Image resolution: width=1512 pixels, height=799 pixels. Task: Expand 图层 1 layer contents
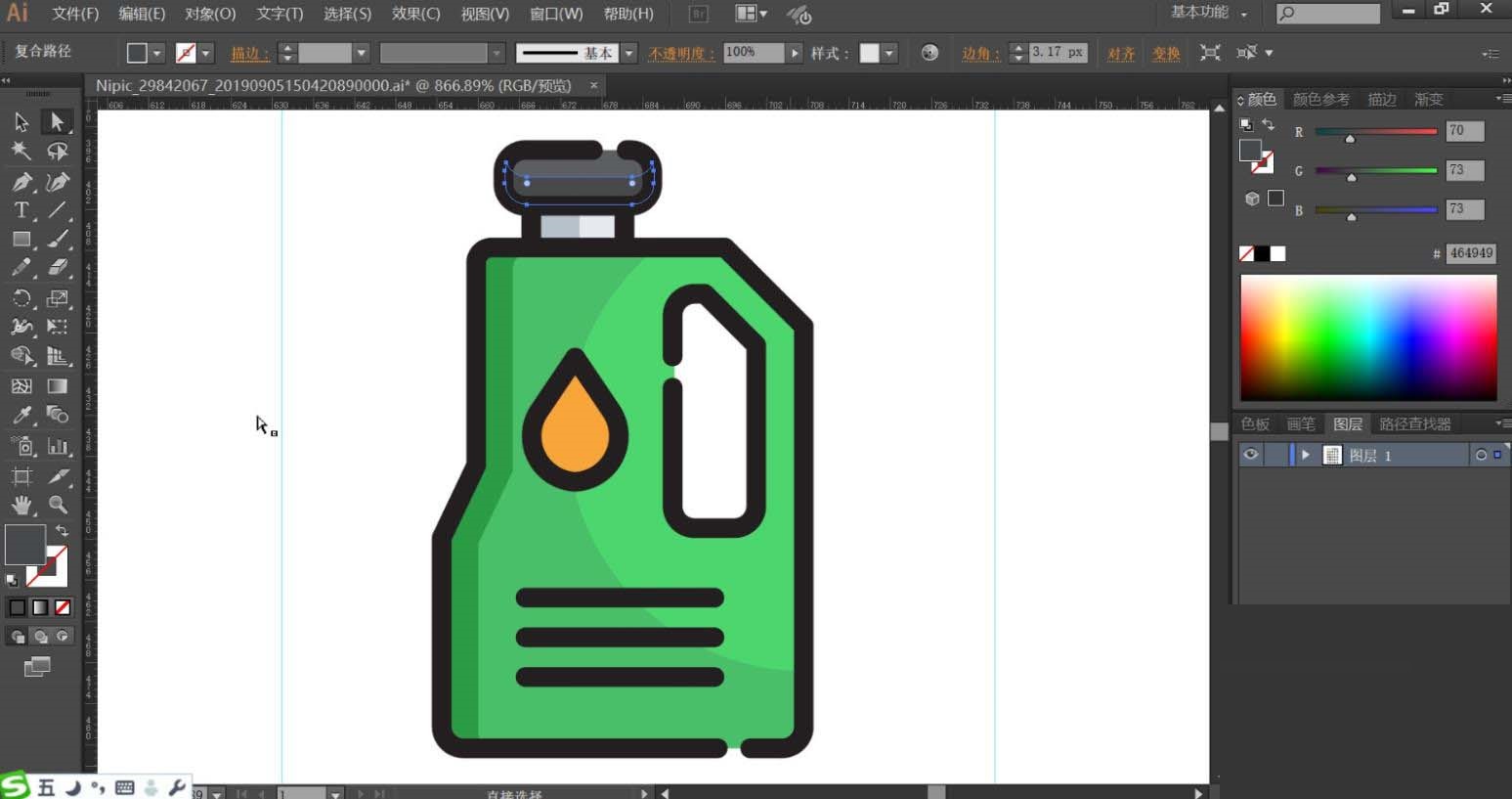(1305, 455)
